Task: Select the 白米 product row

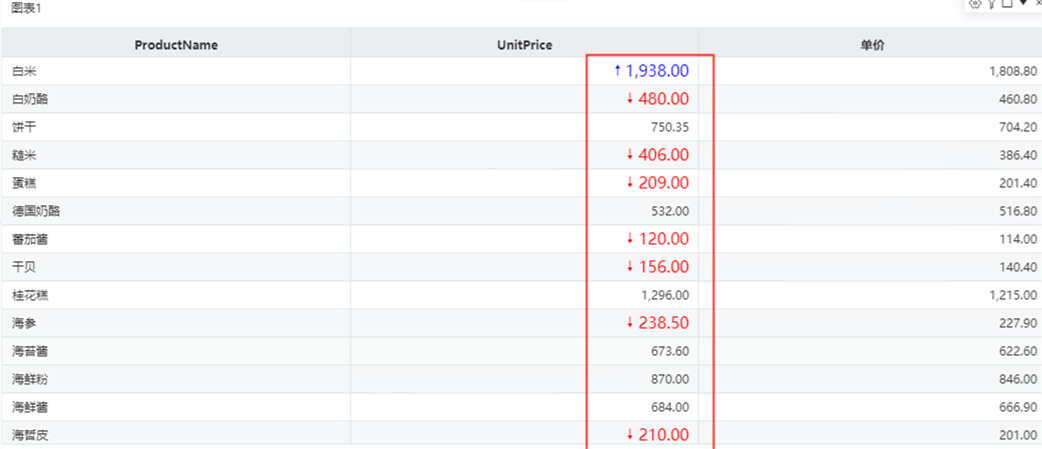Action: coord(521,70)
